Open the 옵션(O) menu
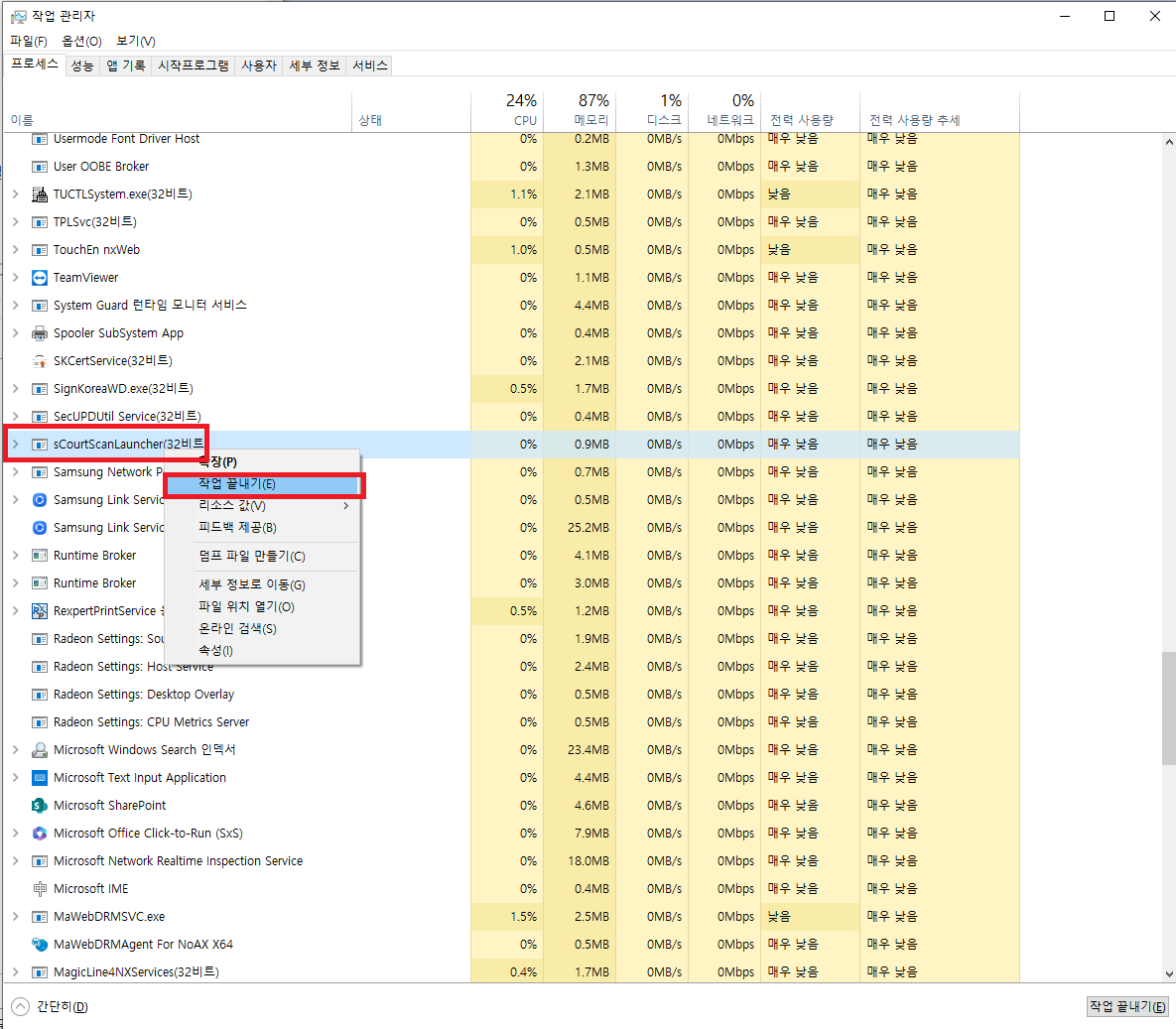Viewport: 1176px width, 1029px height. [x=81, y=42]
